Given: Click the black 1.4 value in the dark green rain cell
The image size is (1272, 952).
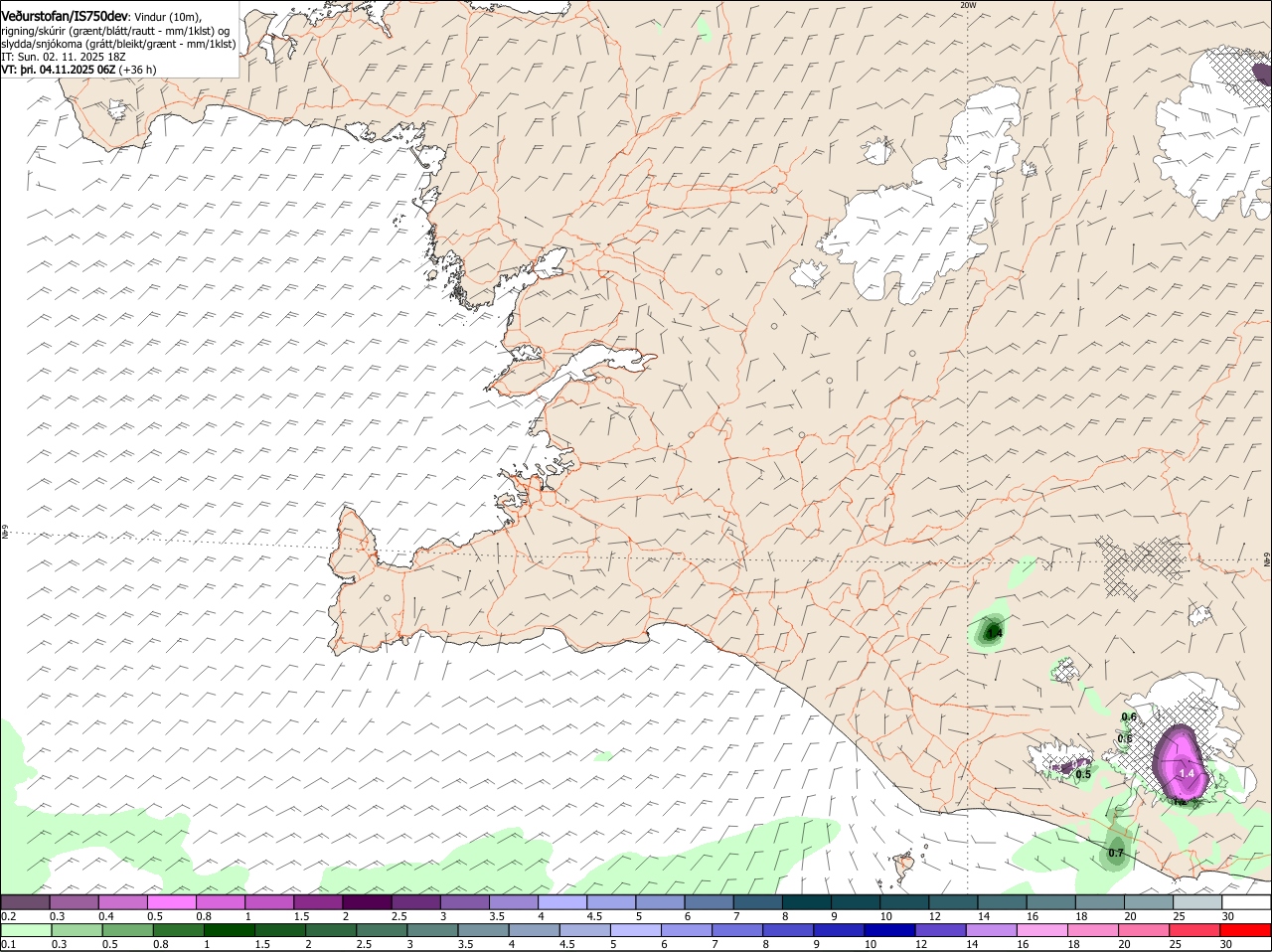Looking at the screenshot, I should click(995, 632).
